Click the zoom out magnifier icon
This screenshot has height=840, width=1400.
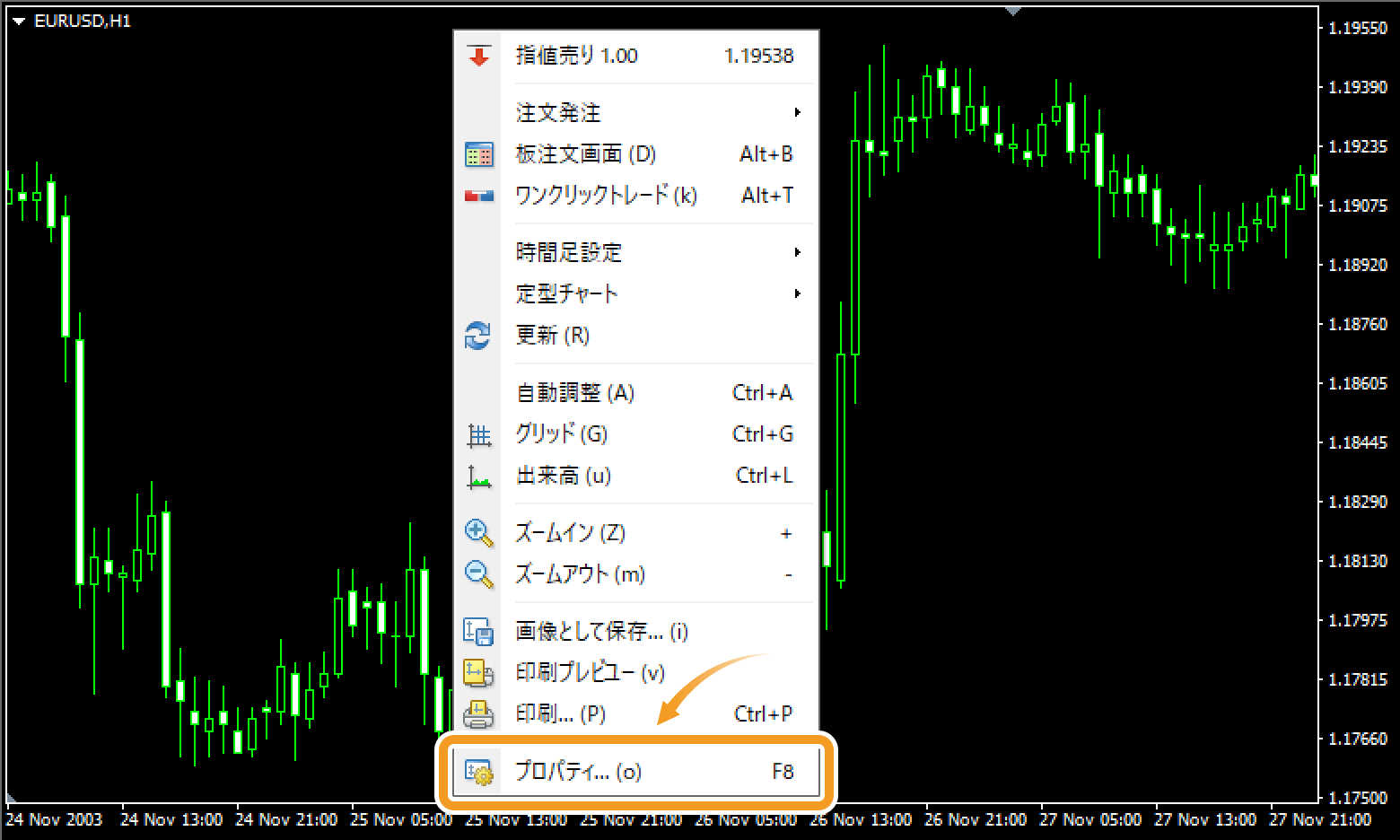pyautogui.click(x=479, y=574)
